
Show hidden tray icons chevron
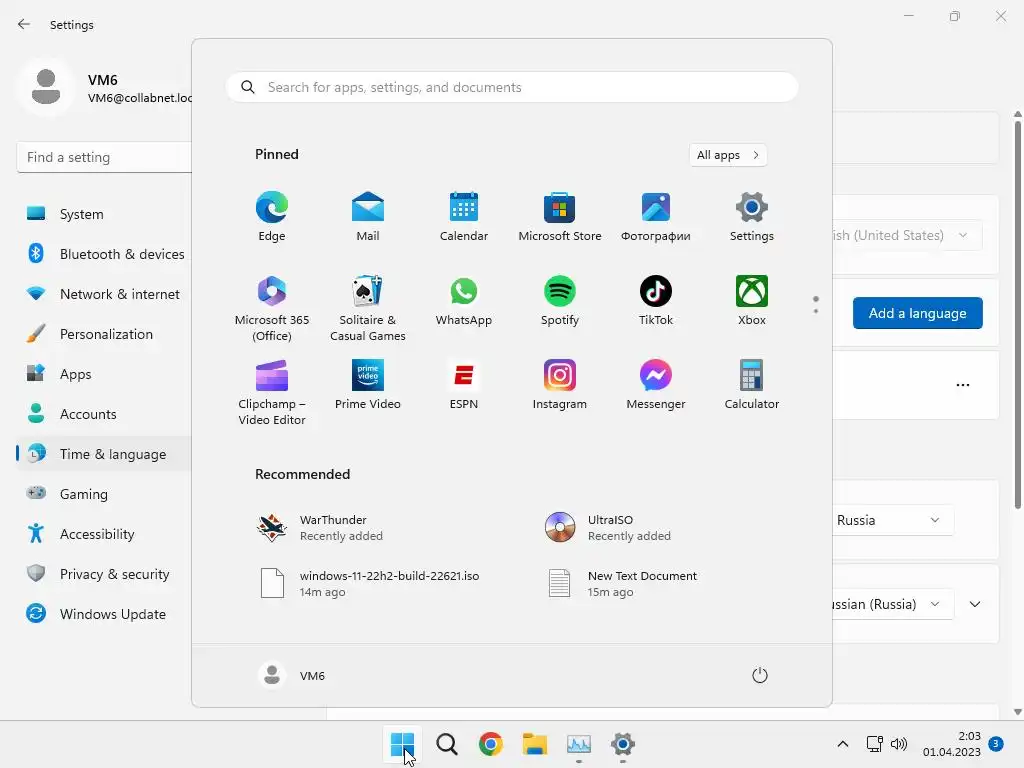[x=842, y=744]
